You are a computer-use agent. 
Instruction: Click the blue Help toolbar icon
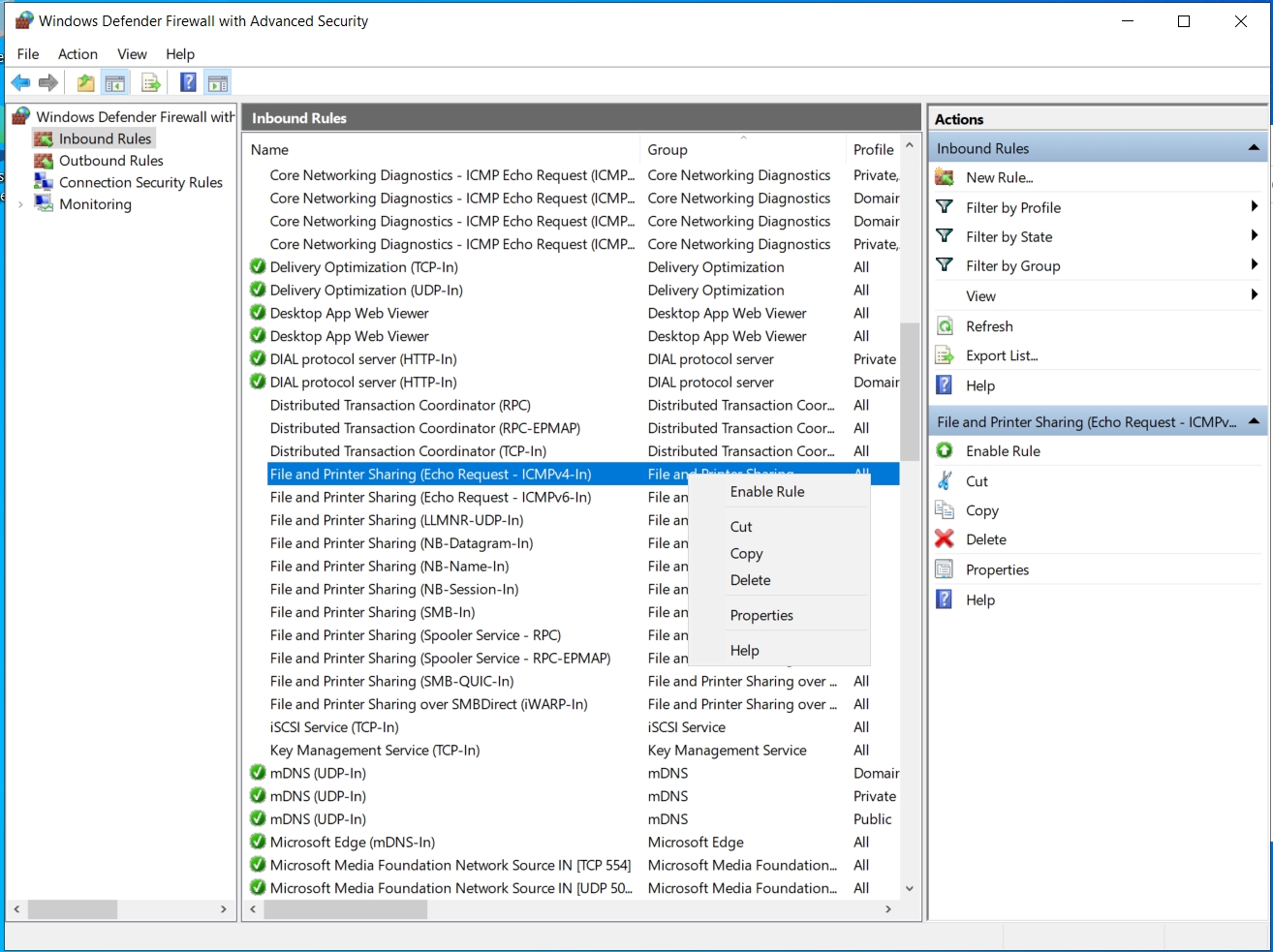click(189, 83)
